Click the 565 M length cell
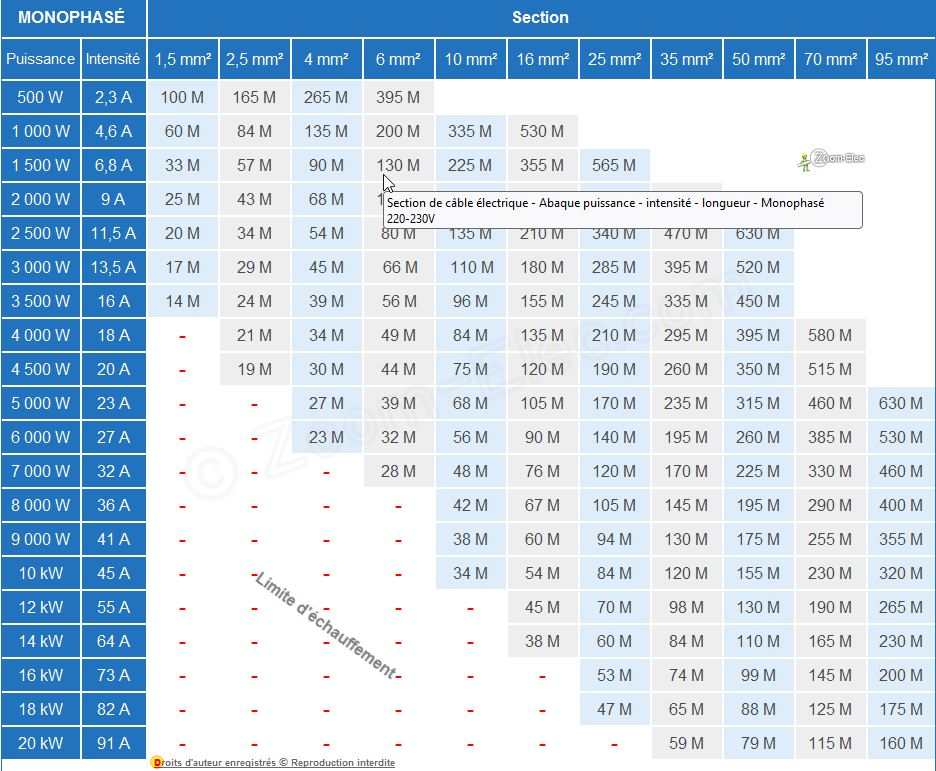 click(x=614, y=165)
